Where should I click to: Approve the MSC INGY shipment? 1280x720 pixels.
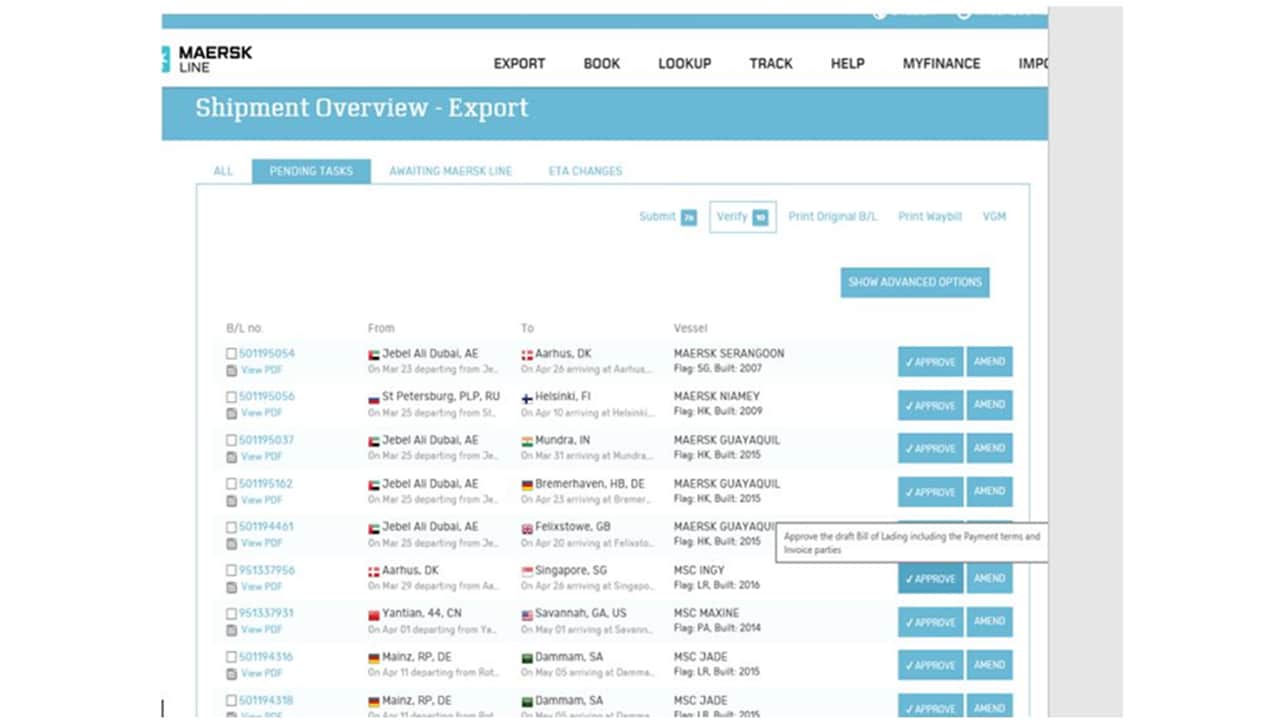pyautogui.click(x=930, y=579)
